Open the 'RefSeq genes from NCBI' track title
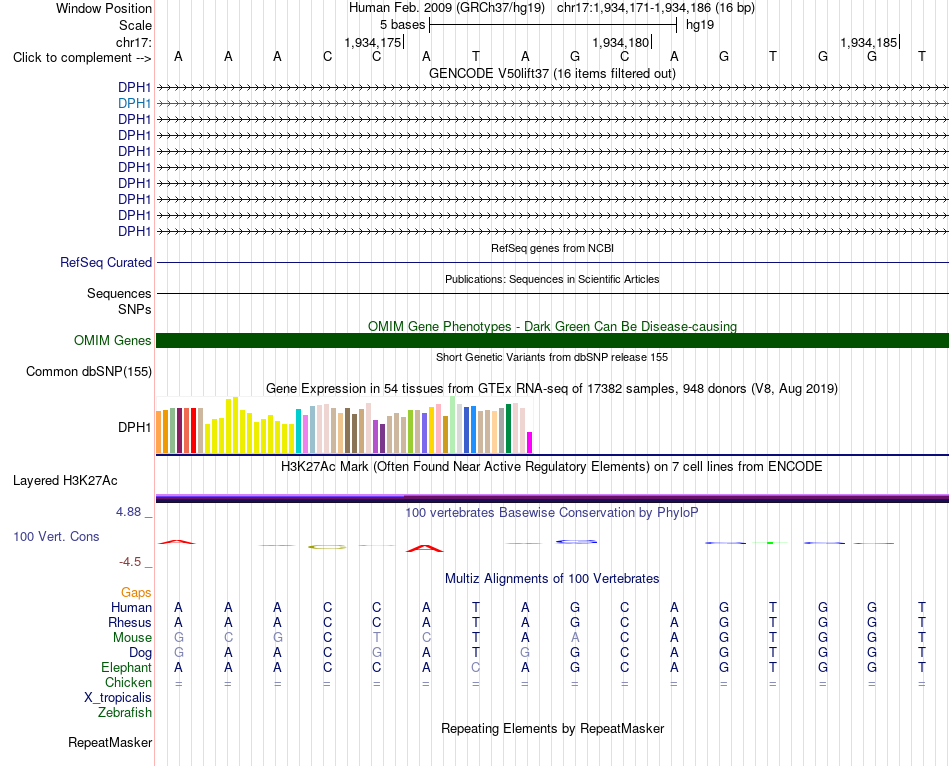 click(552, 248)
